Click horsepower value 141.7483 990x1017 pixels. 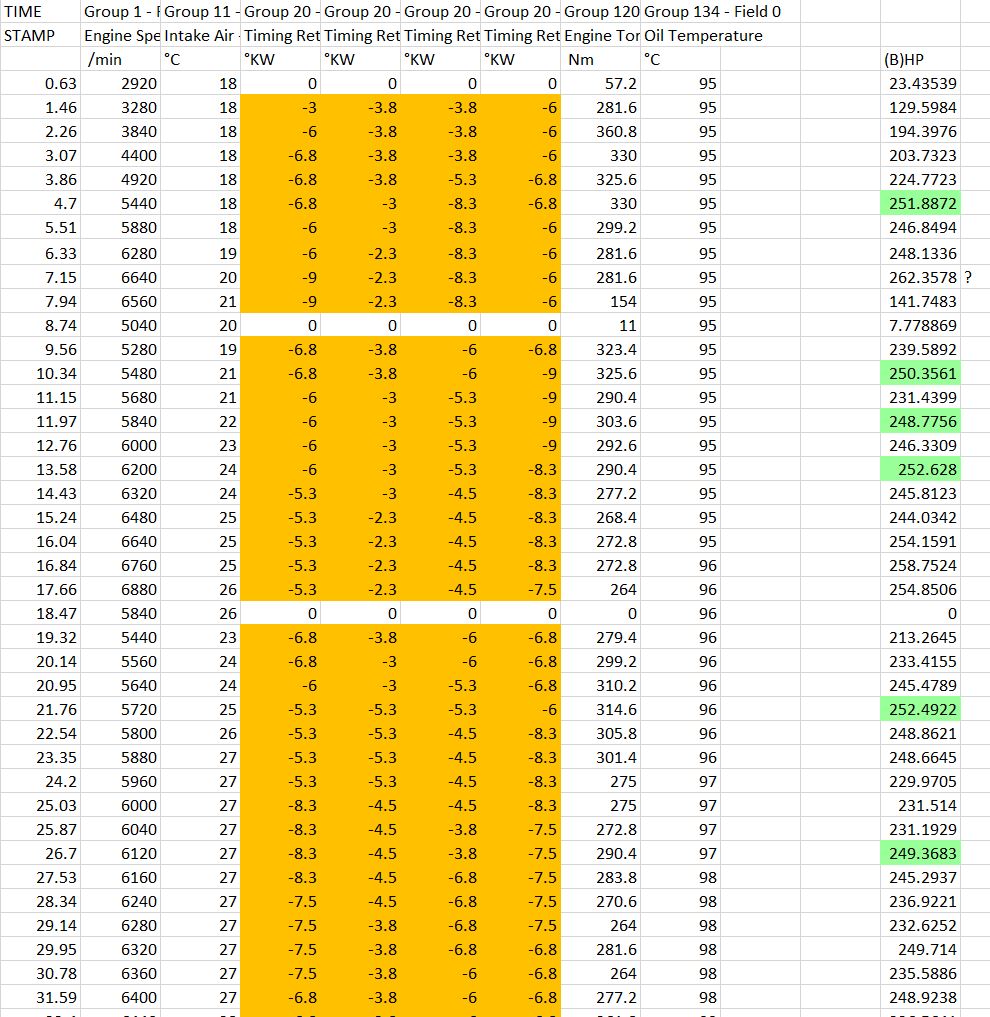pyautogui.click(x=920, y=302)
